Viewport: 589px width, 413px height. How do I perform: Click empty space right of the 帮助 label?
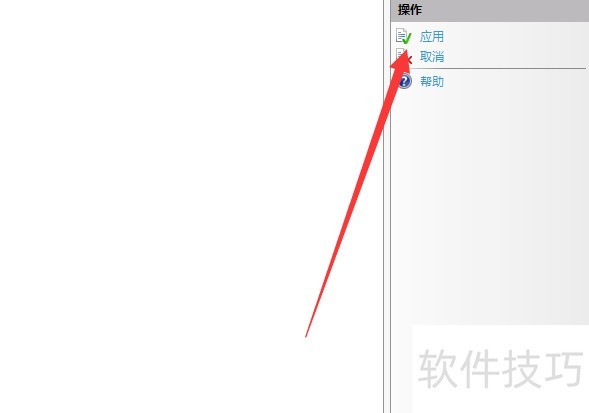(x=515, y=81)
